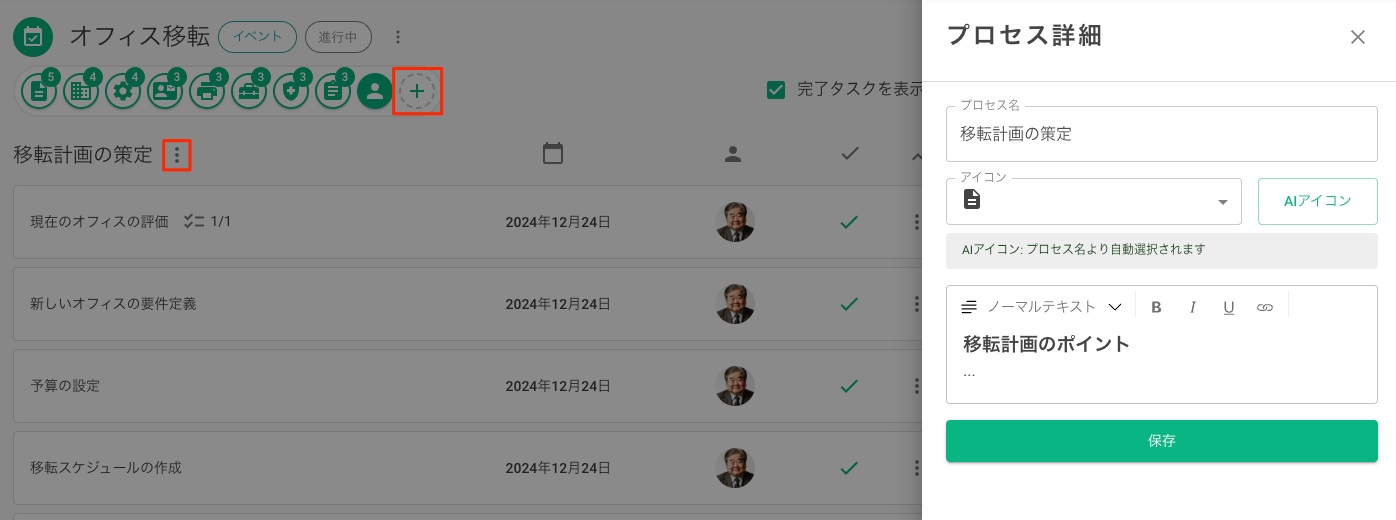Image resolution: width=1396 pixels, height=520 pixels.
Task: Click the プロセス名 input field
Action: [1162, 134]
